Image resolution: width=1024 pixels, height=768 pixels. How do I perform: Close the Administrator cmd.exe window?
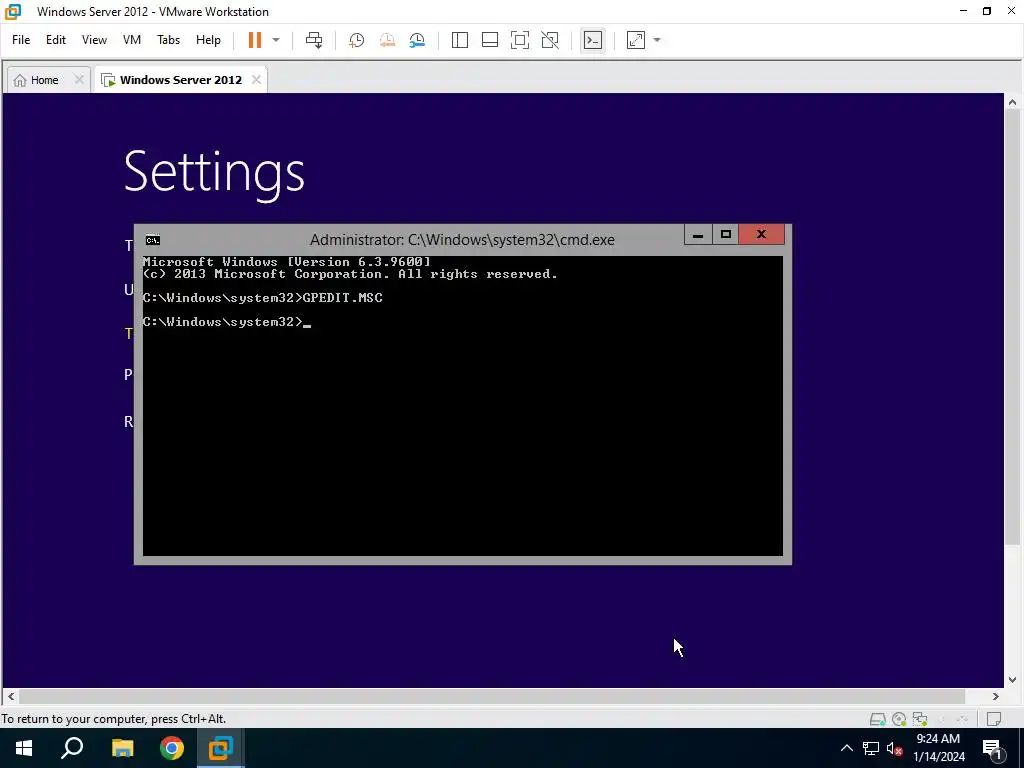pyautogui.click(x=761, y=234)
